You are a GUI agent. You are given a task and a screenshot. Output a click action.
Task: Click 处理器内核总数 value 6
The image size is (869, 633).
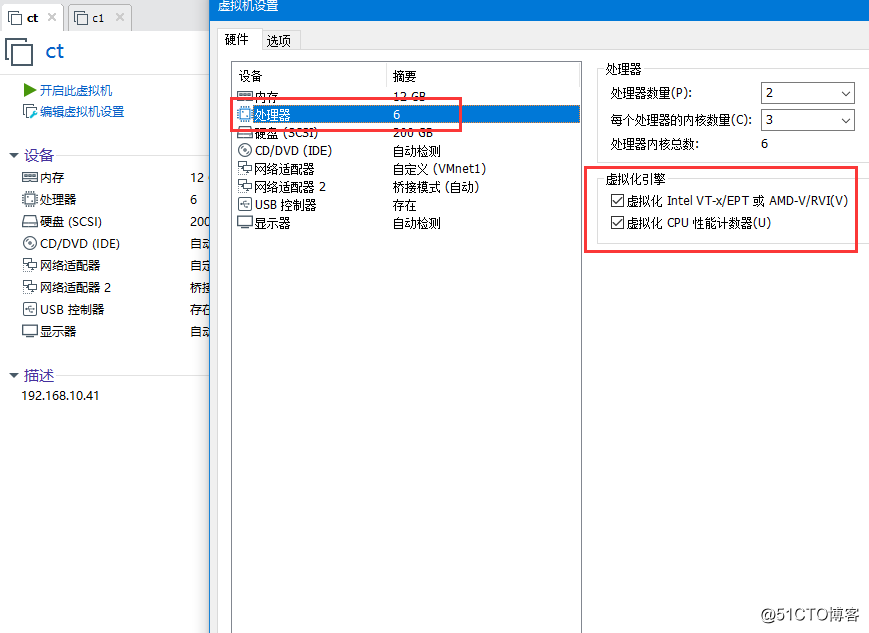pyautogui.click(x=764, y=144)
